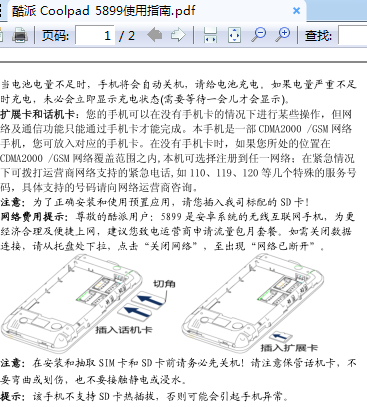Click the 插入话机卡 caption

click(124, 330)
